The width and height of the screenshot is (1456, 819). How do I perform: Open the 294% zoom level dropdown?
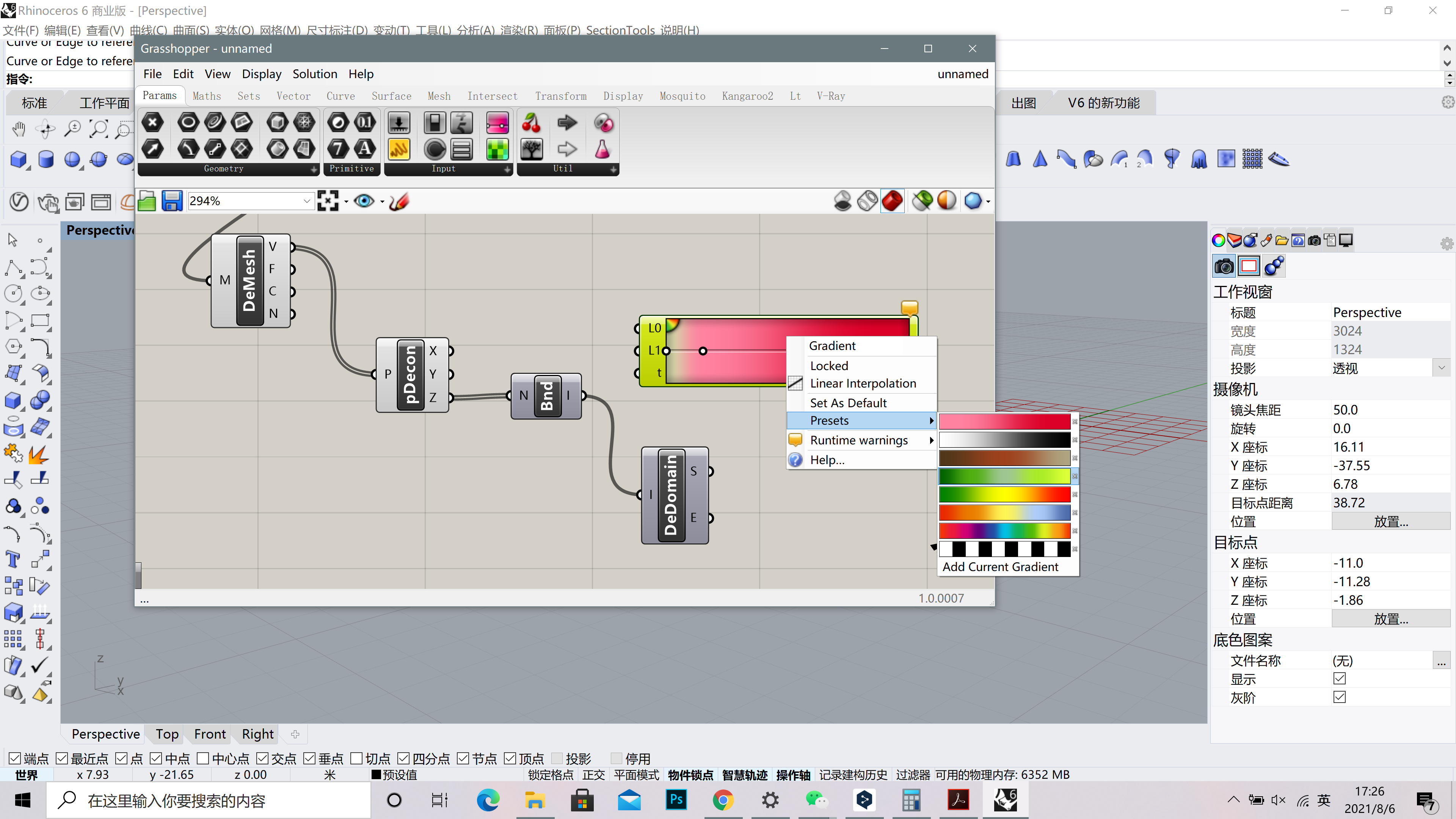click(x=306, y=201)
